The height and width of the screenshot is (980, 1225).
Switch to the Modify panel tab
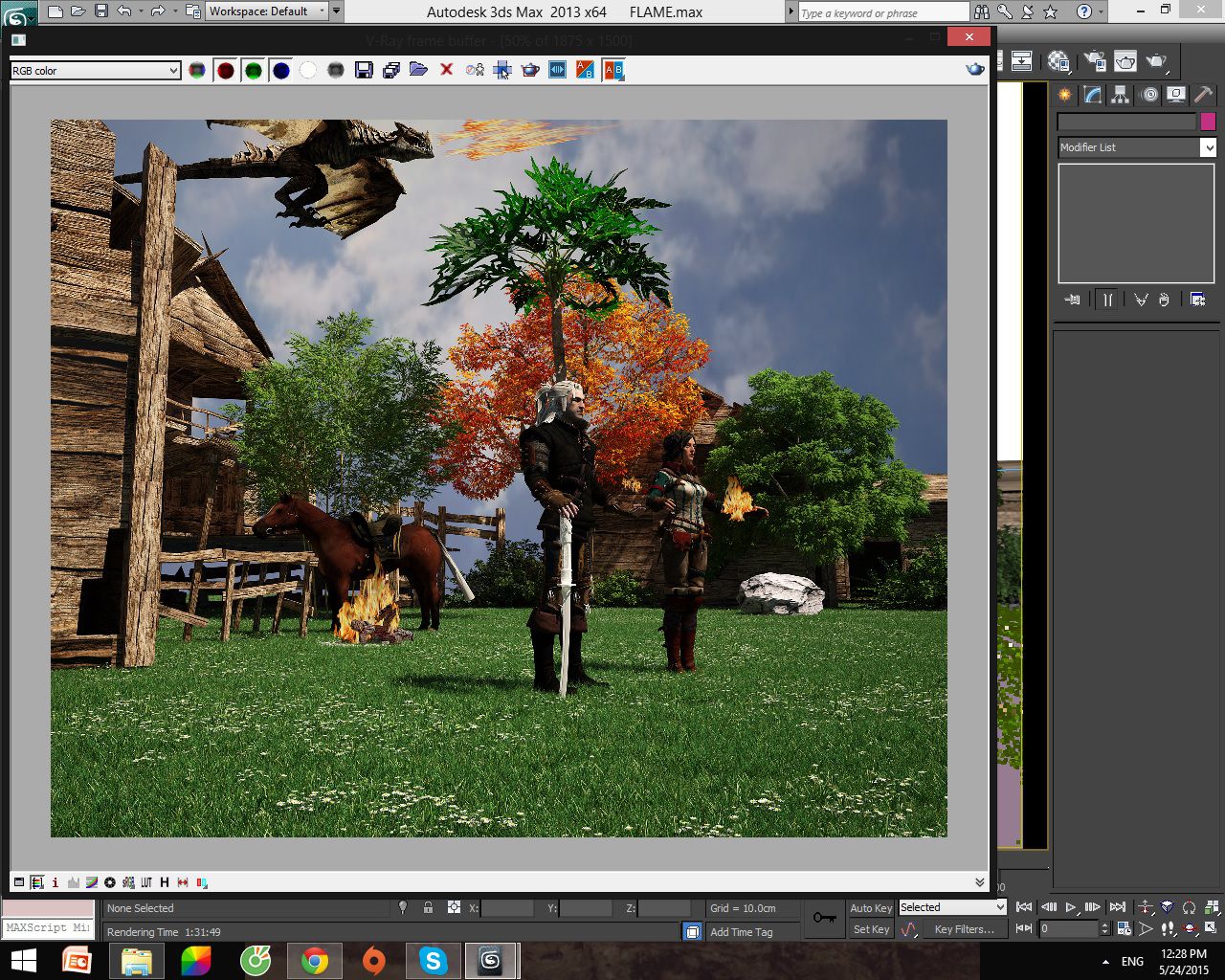point(1093,95)
